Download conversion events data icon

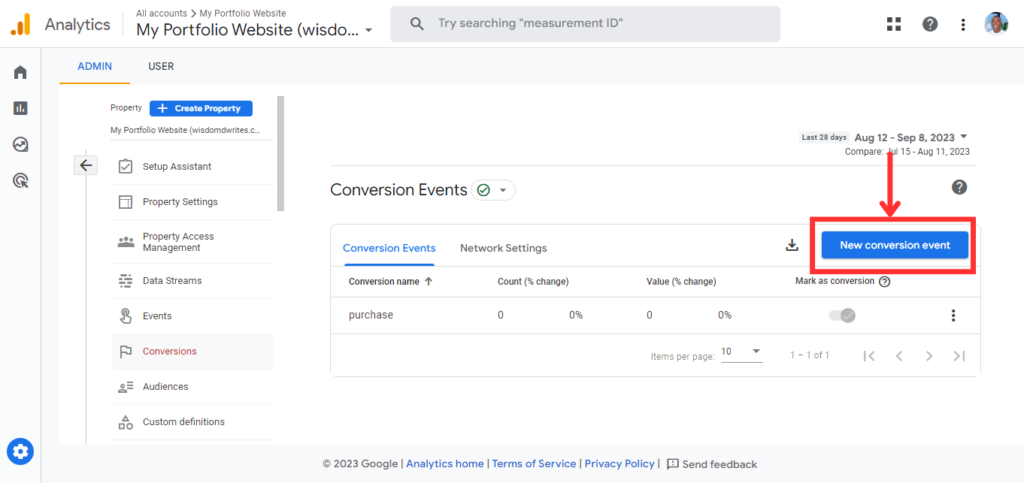coord(792,245)
